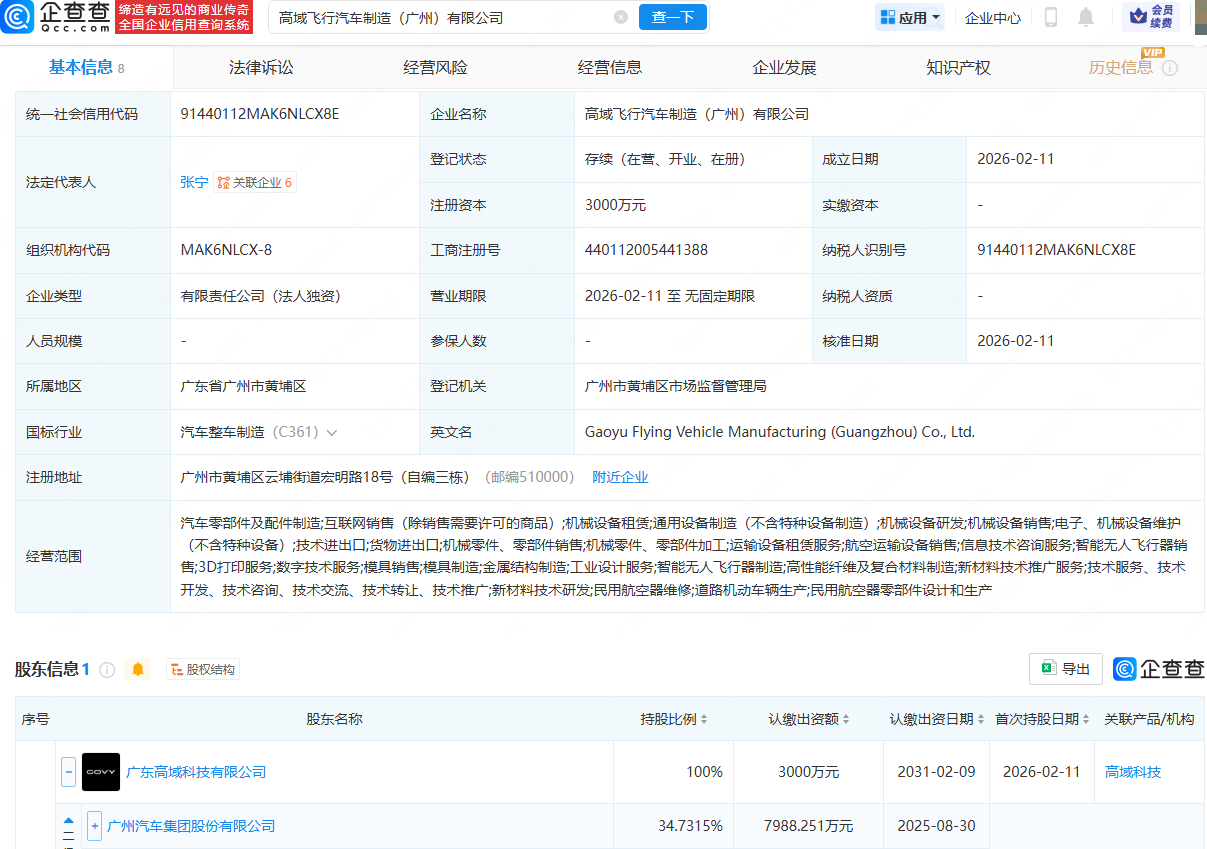Viewport: 1207px width, 849px height.
Task: Open legal representative 张宁 profile link
Action: tap(194, 182)
